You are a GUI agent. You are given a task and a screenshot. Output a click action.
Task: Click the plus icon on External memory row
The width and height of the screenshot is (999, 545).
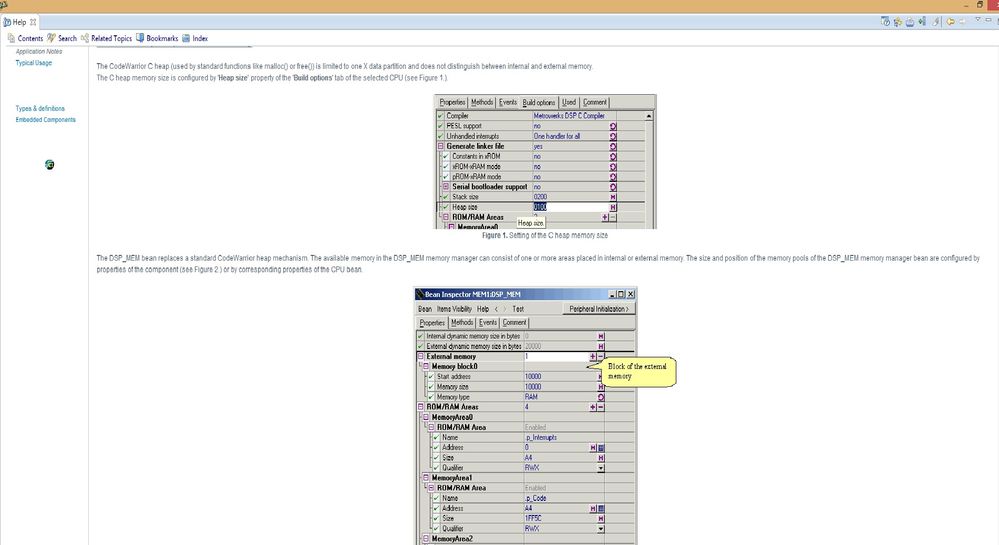593,357
